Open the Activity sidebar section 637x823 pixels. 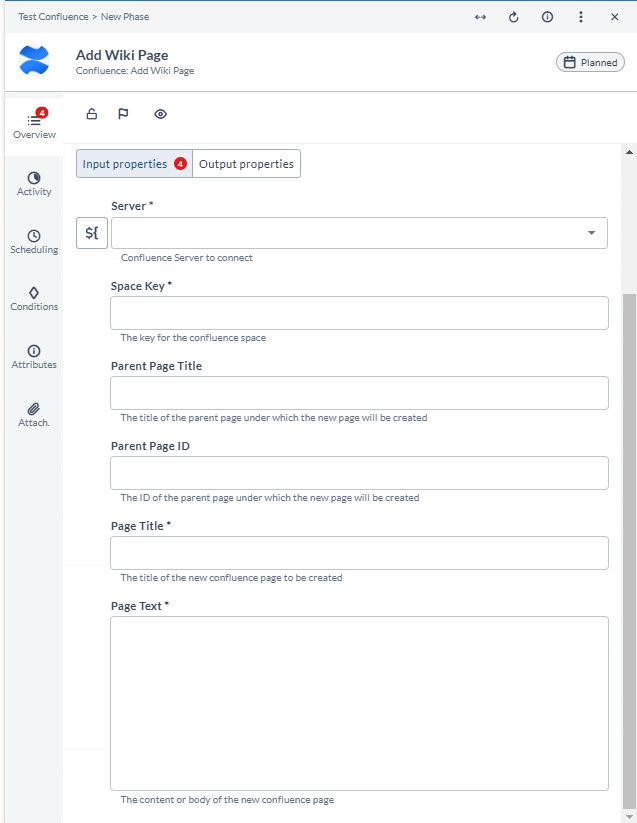34,184
